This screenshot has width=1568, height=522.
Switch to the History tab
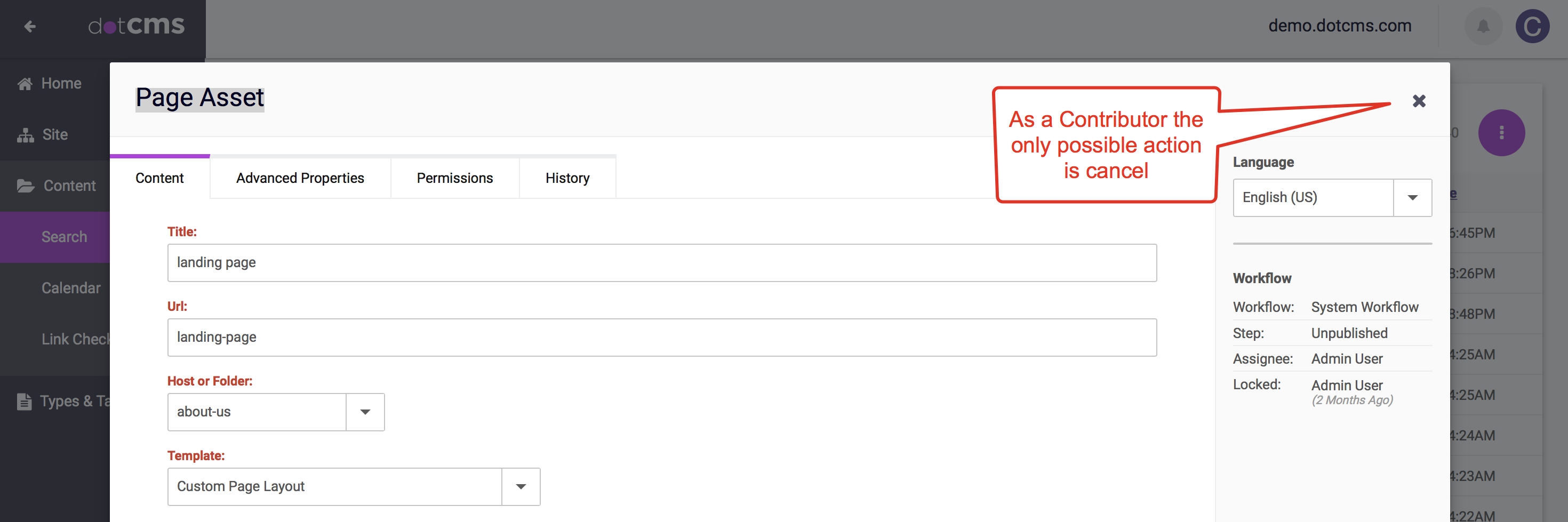tap(567, 178)
